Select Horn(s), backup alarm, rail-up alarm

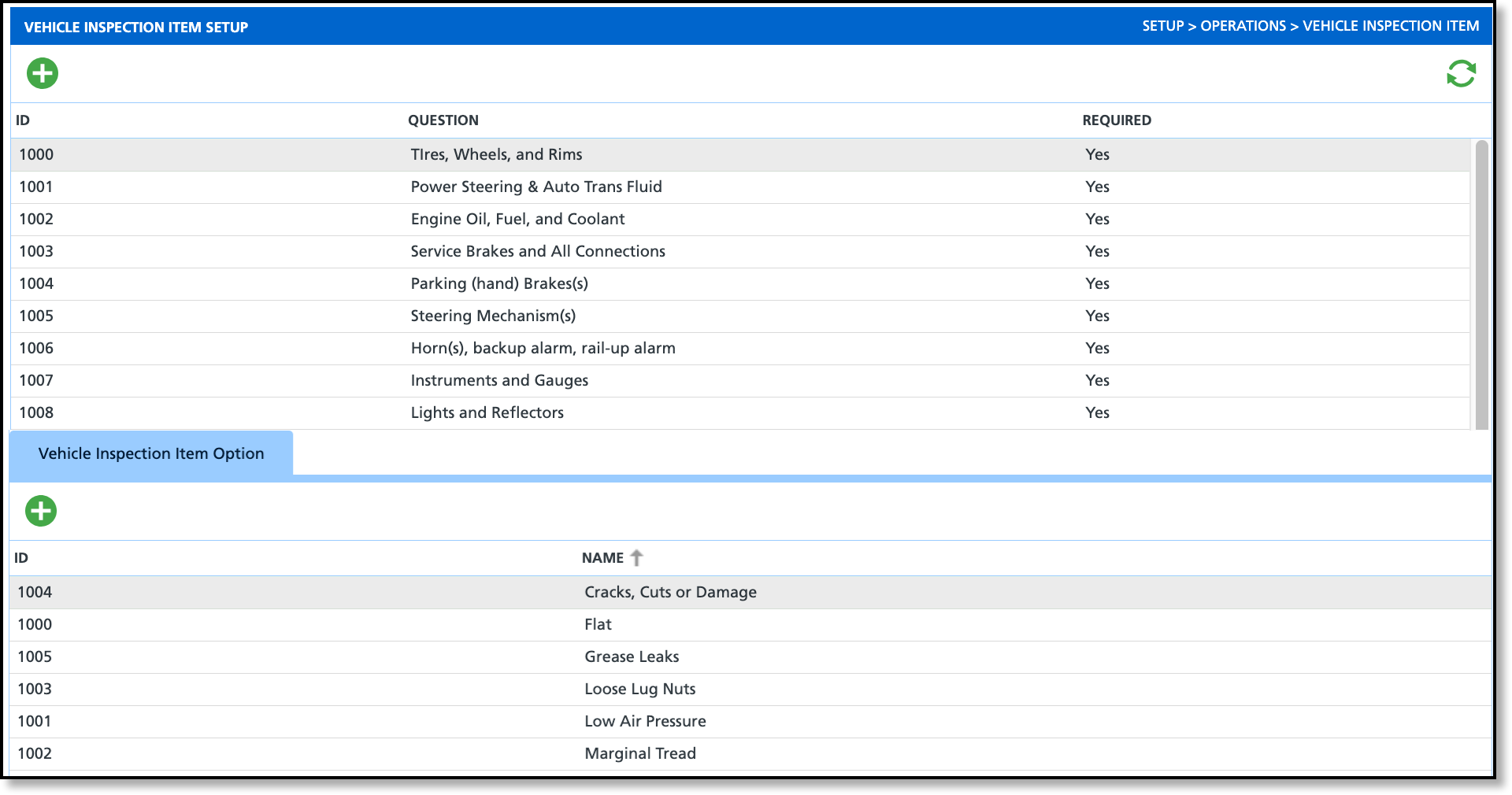click(x=740, y=349)
